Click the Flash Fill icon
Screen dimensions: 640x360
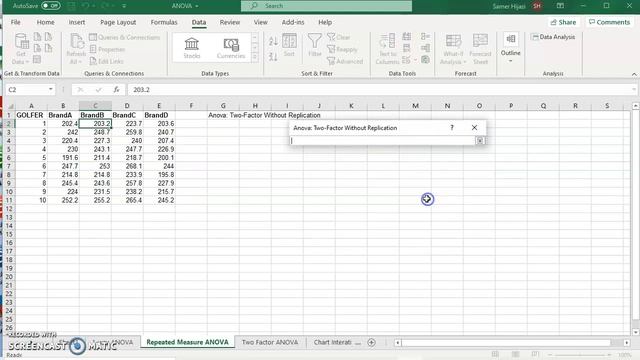[407, 37]
